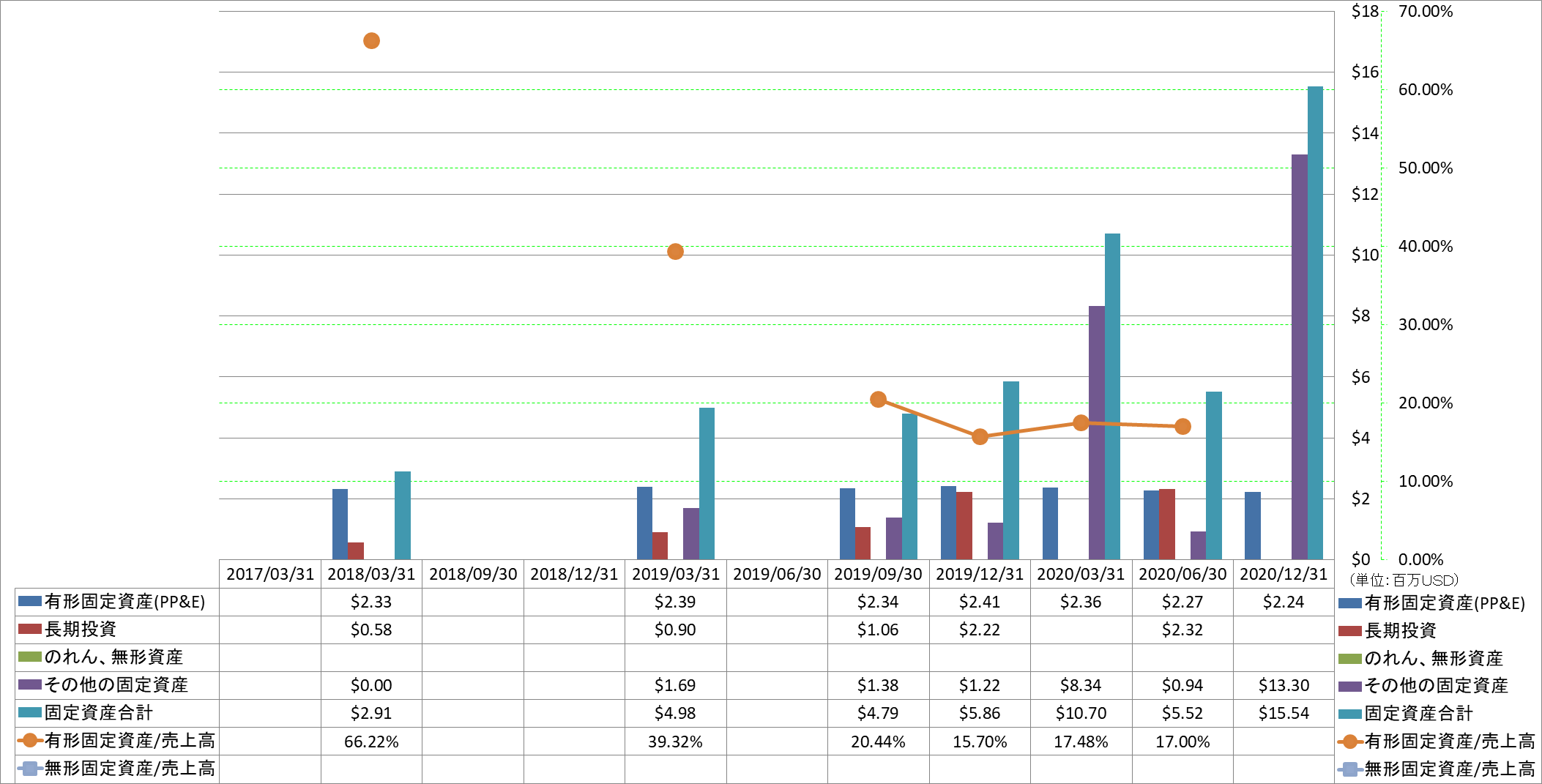1542x784 pixels.
Task: Click the 2019/06/30 date column header
Action: coord(777,574)
